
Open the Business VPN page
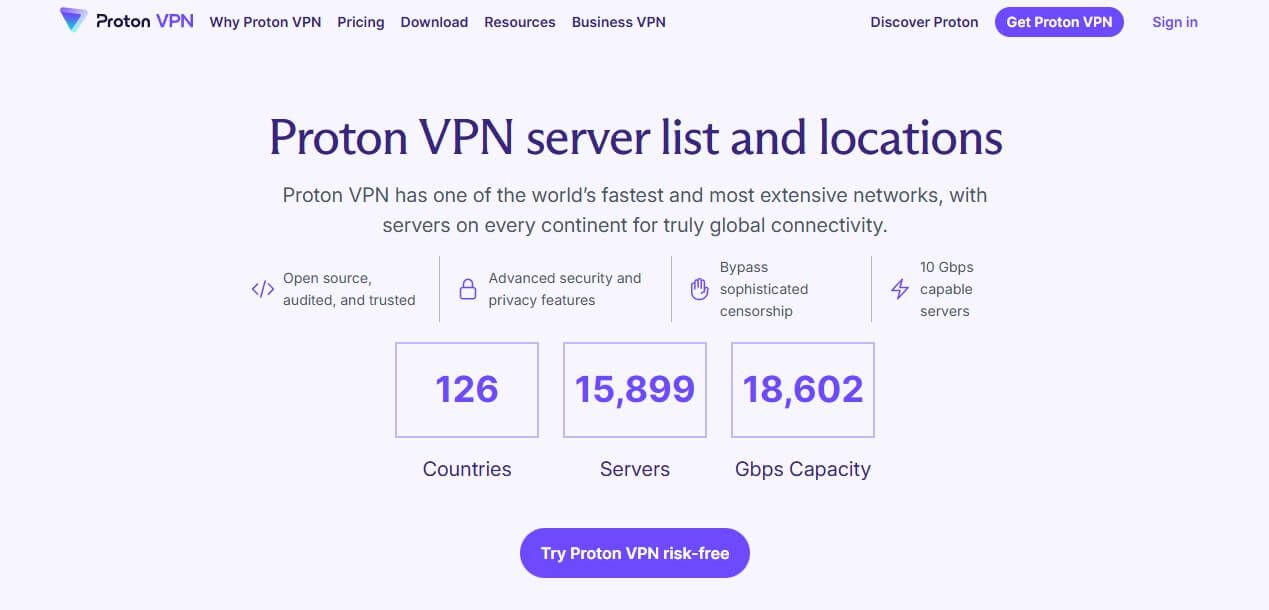[x=618, y=22]
